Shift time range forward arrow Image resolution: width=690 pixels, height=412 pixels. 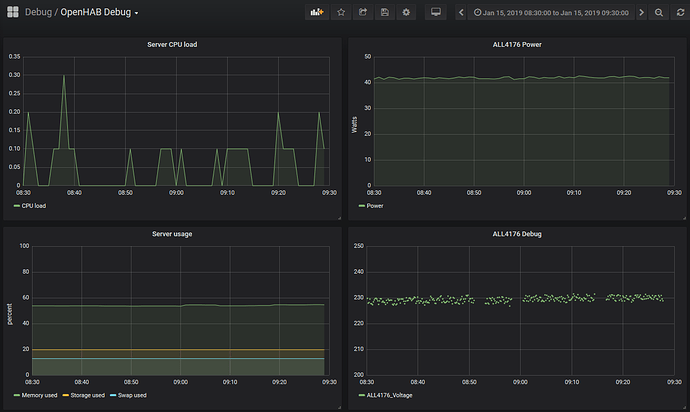click(x=642, y=12)
